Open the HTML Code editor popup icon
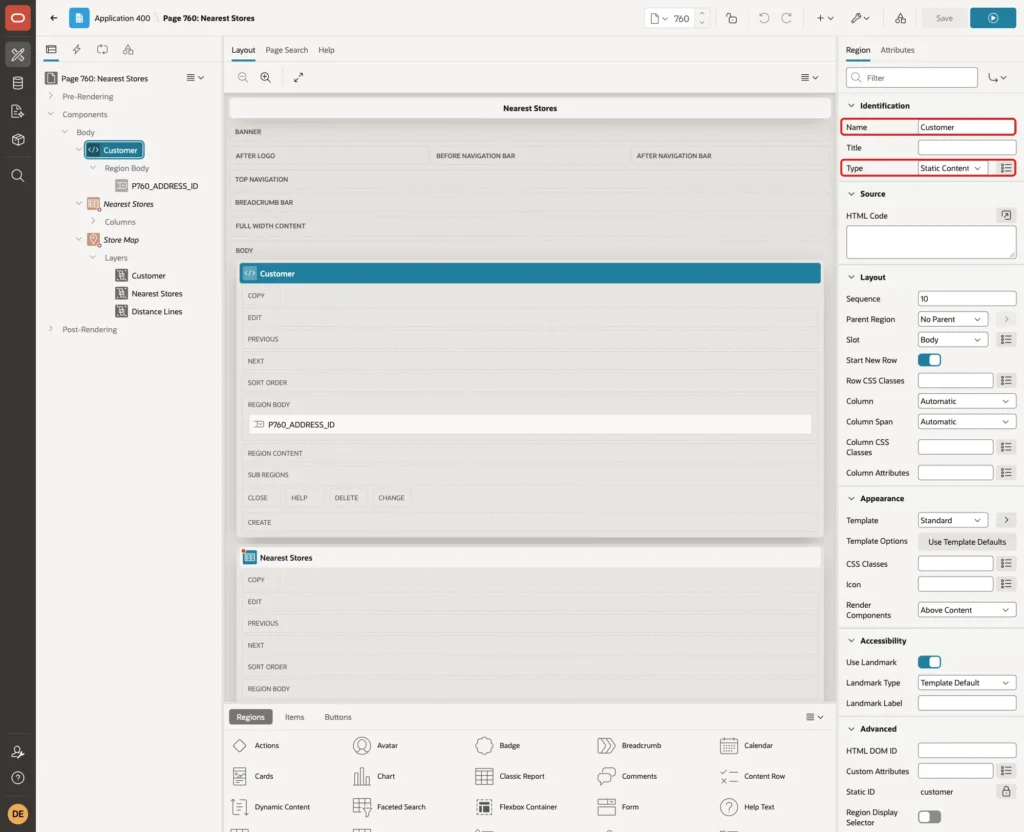The image size is (1024, 832). (1006, 215)
